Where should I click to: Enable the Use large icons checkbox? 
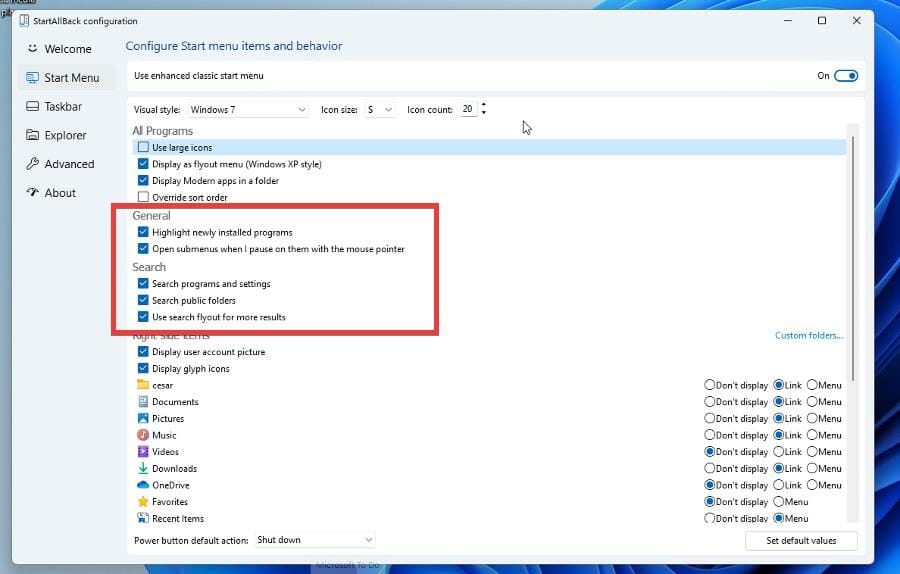click(143, 148)
